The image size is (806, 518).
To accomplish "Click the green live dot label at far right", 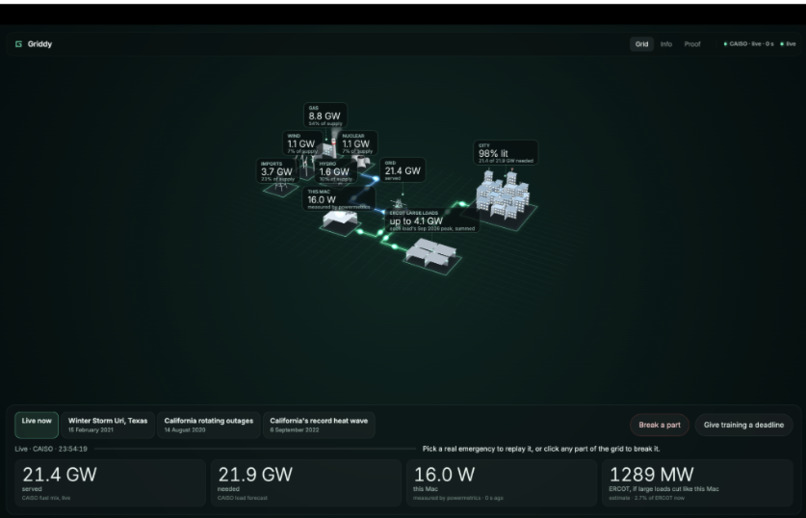I will click(x=787, y=44).
